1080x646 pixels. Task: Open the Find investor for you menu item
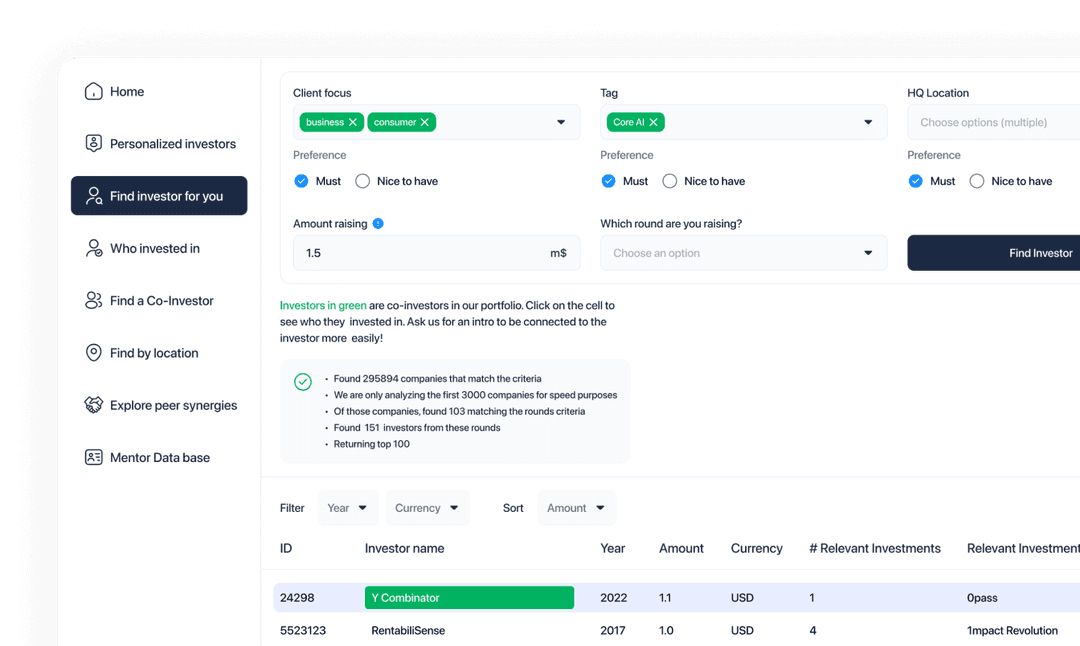pos(159,196)
